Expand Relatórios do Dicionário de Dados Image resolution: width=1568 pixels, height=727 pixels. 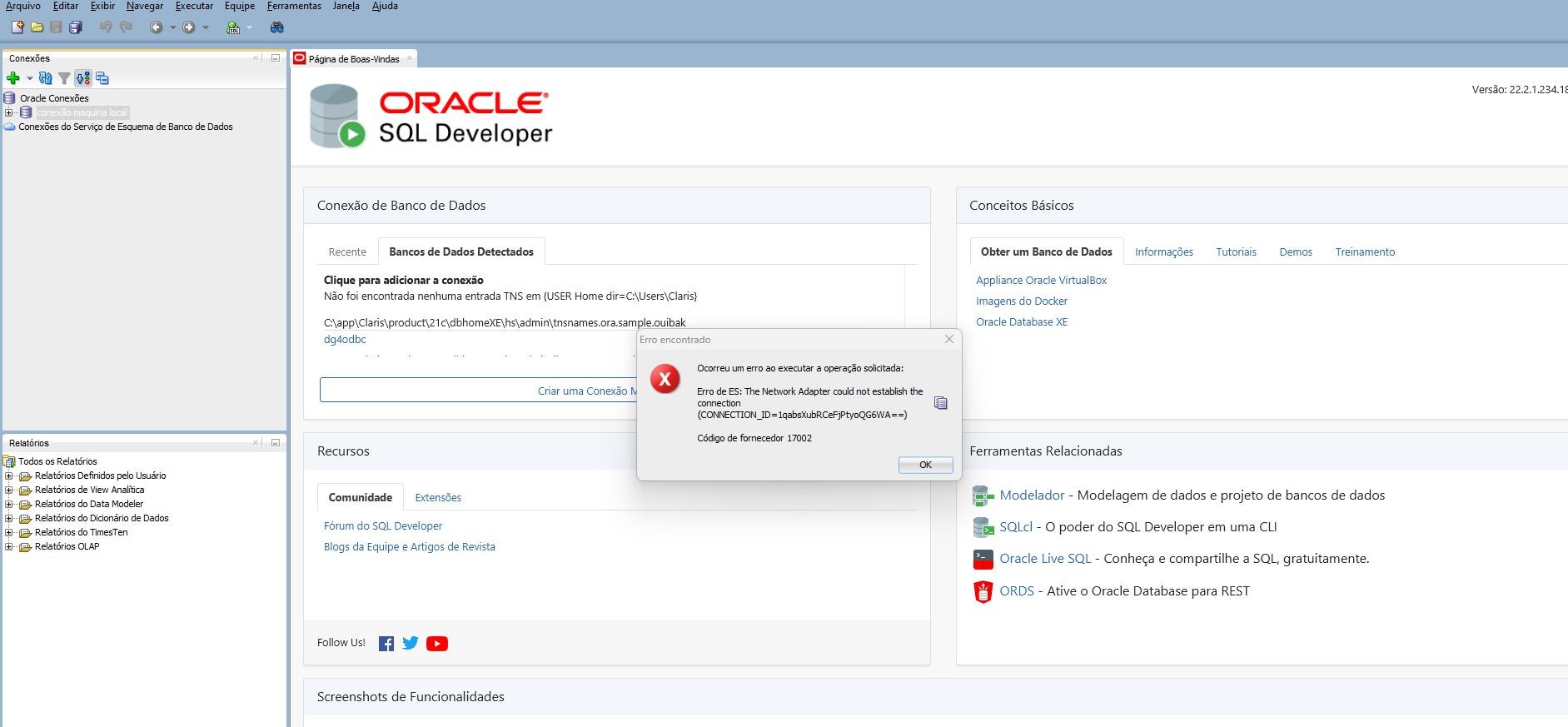(x=8, y=519)
